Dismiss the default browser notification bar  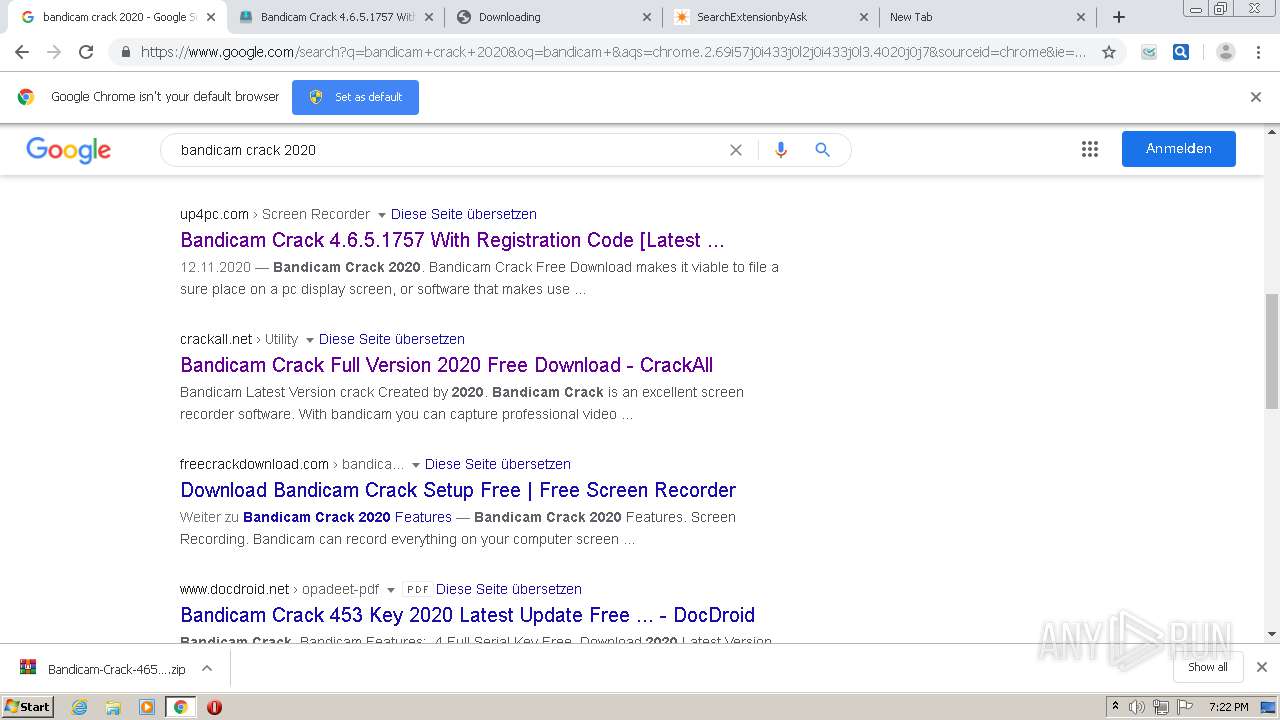tap(1256, 97)
